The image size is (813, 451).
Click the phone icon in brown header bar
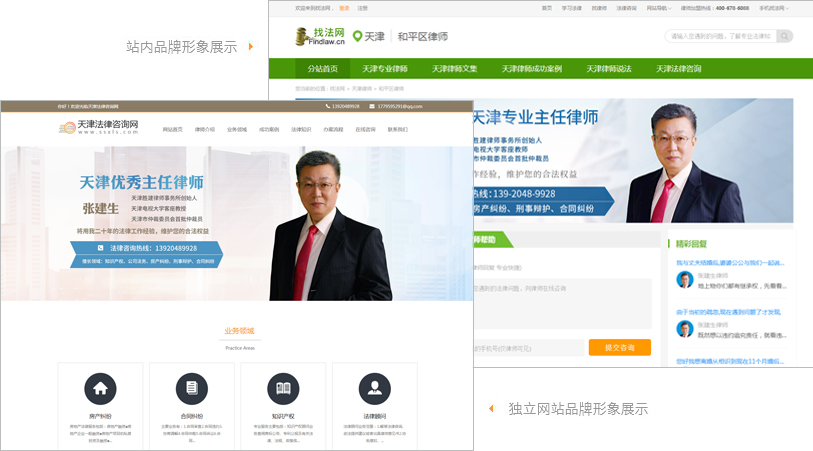[x=328, y=106]
